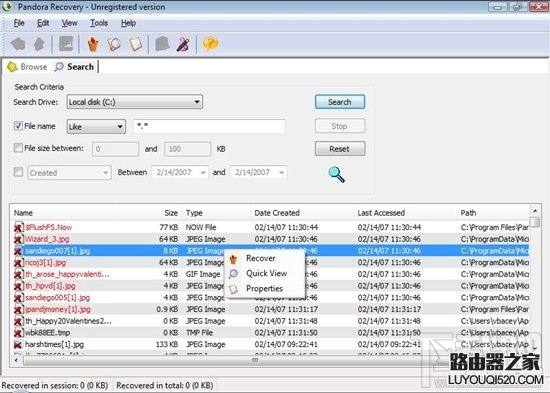550x393 pixels.
Task: Click the Quick View magnifier toolbar icon
Action: tap(114, 44)
